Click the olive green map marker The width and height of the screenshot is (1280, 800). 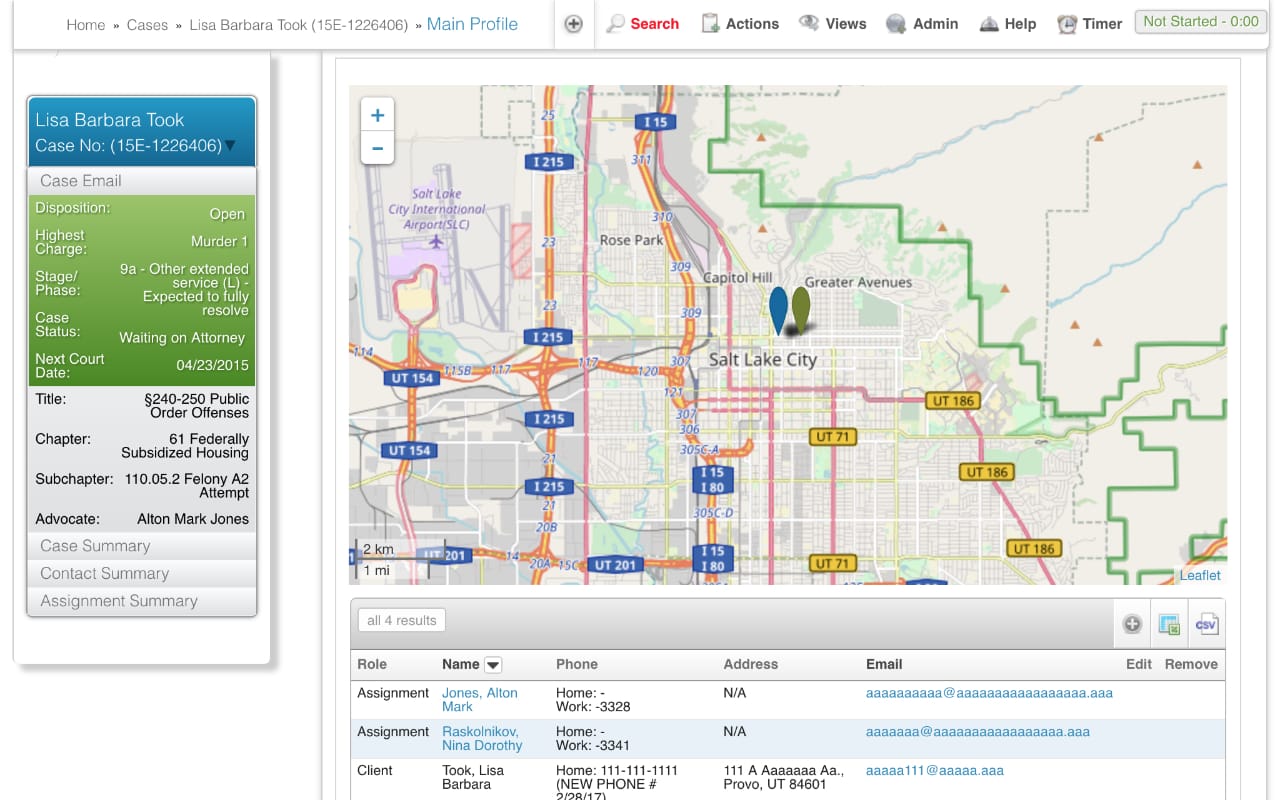pos(801,310)
